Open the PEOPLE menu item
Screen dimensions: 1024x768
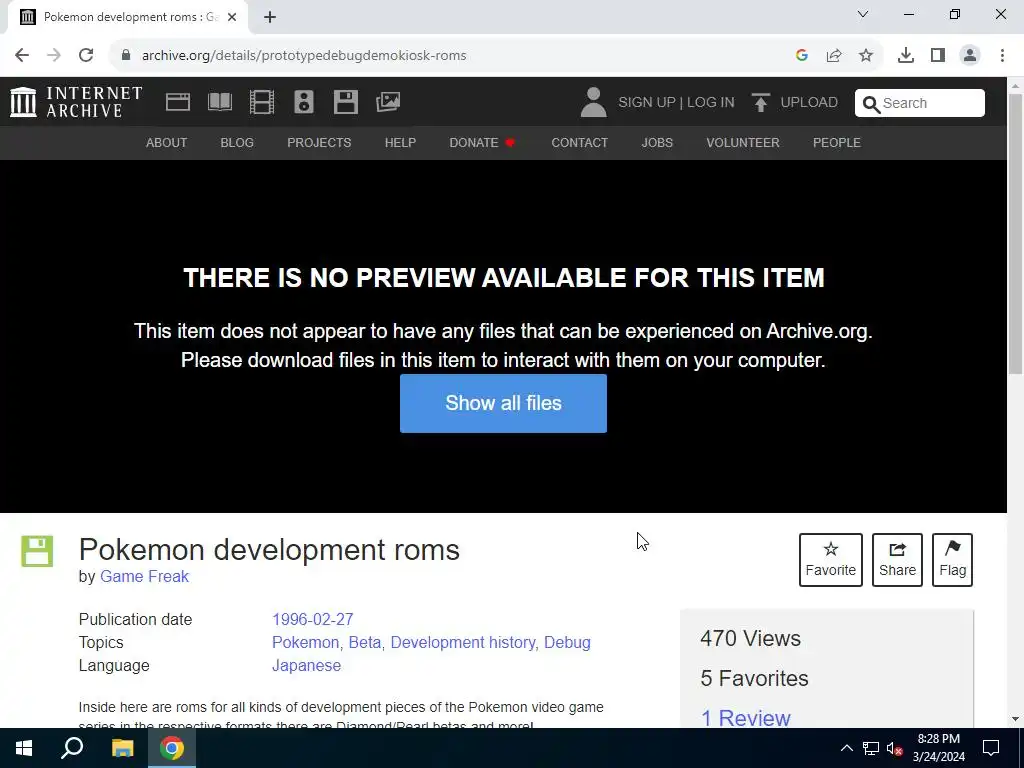[x=837, y=142]
